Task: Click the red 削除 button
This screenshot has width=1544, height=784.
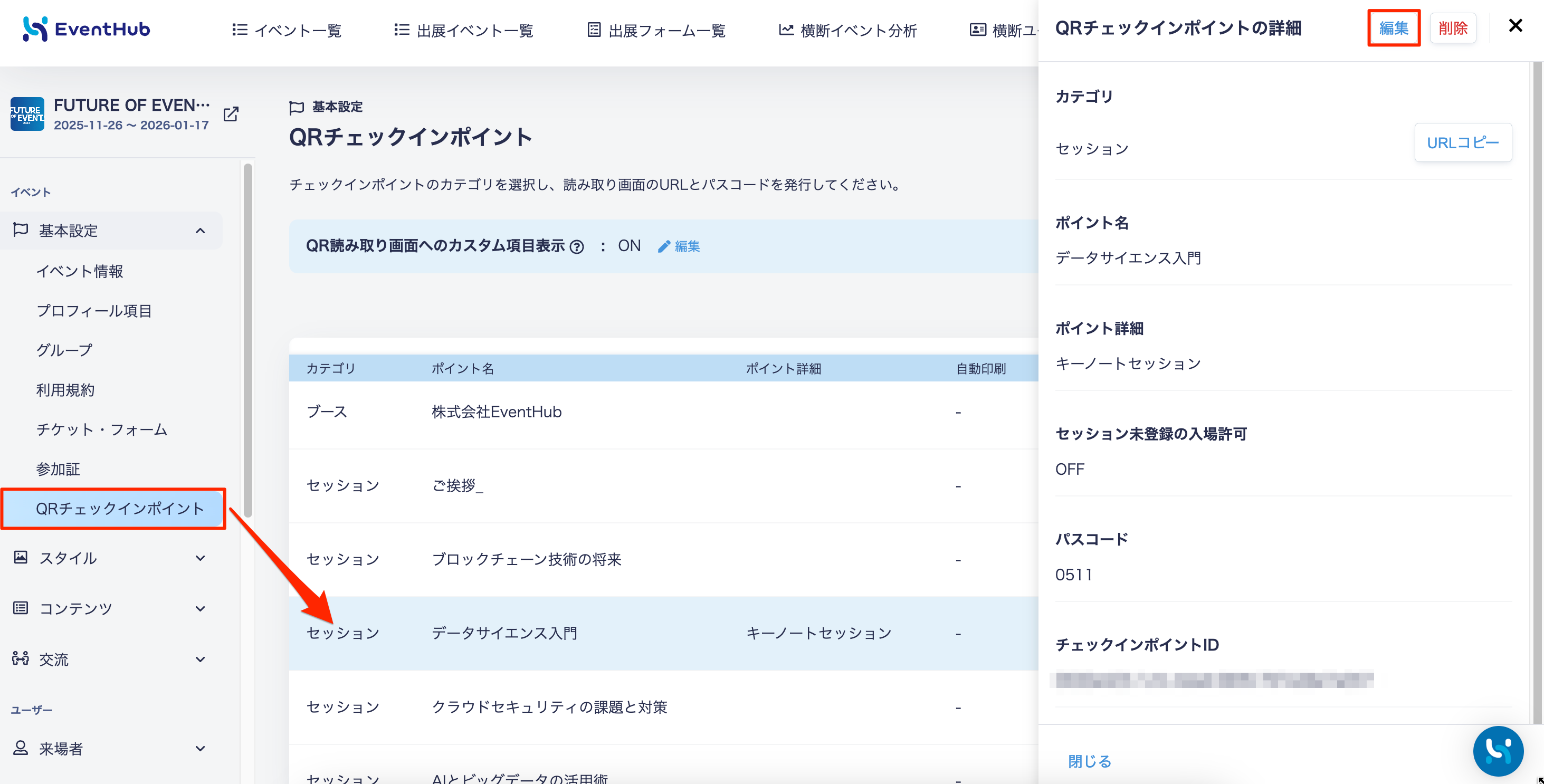Action: (x=1453, y=27)
